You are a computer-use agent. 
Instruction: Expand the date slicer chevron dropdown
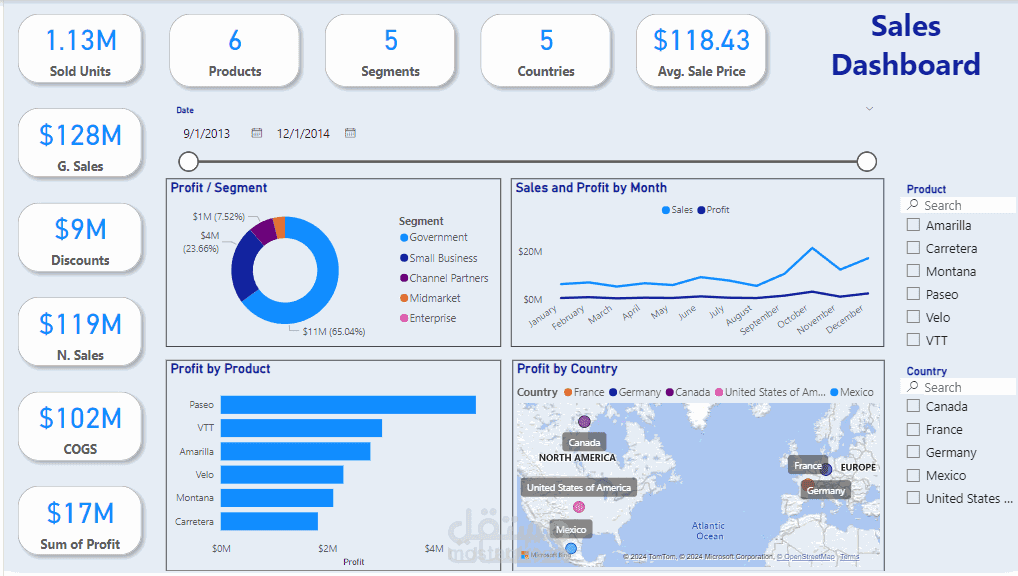[869, 108]
